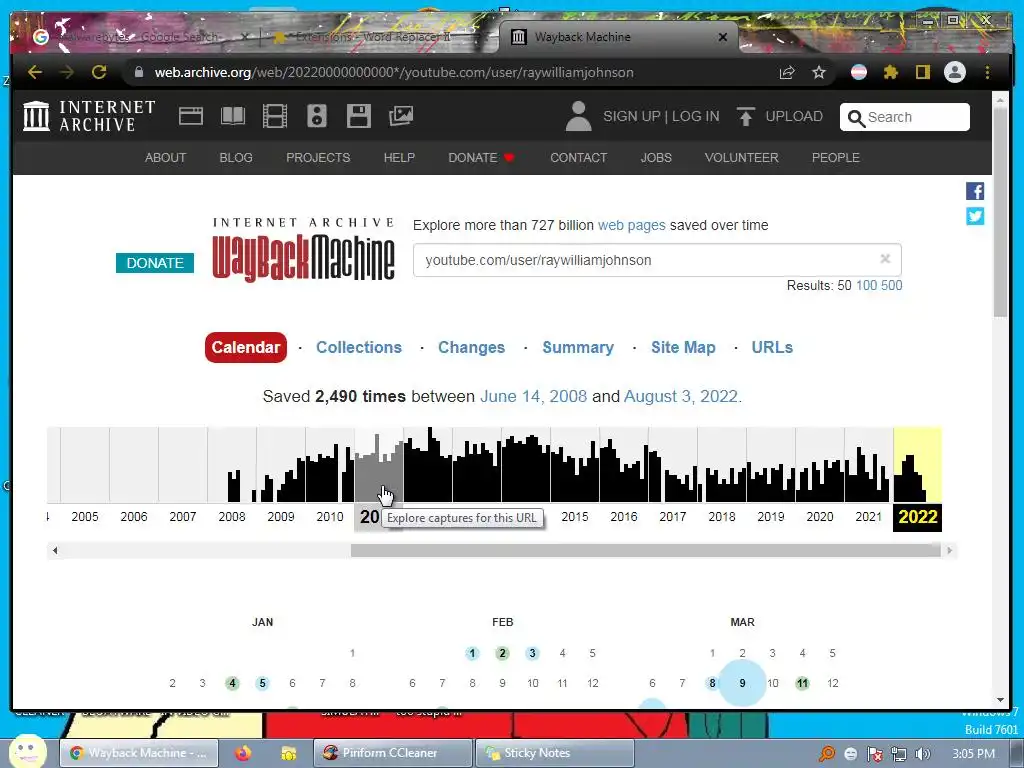Click DONATE in the navigation bar
The width and height of the screenshot is (1024, 768).
[x=481, y=157]
